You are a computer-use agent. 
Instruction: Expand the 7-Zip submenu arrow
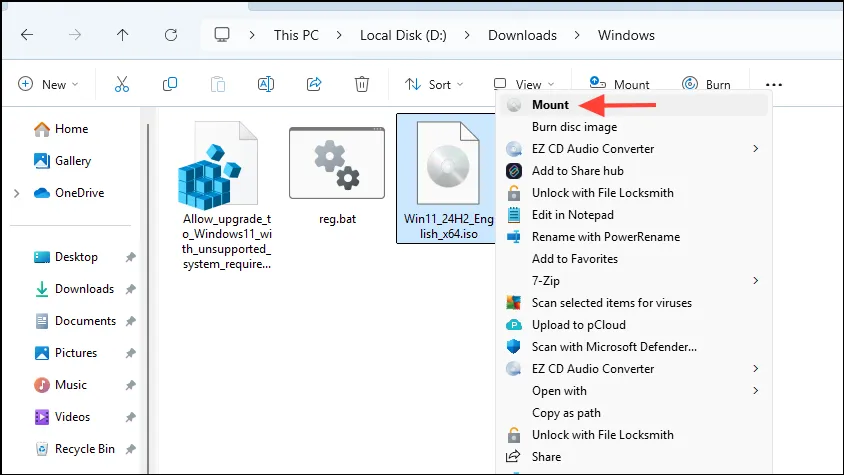(x=756, y=281)
